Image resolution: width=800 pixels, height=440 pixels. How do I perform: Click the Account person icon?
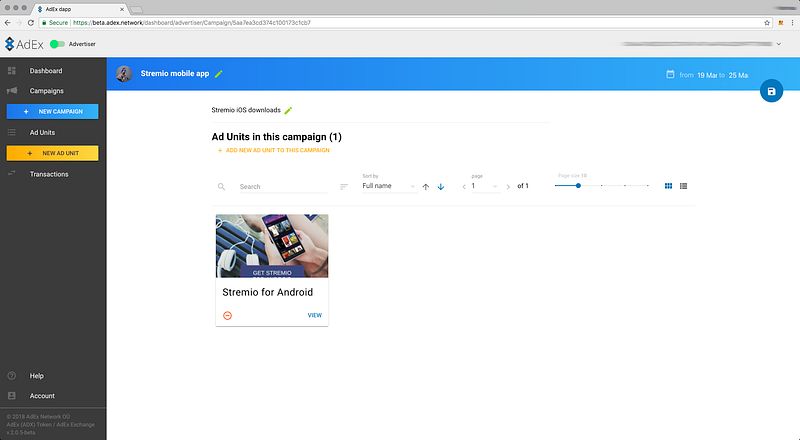click(x=12, y=396)
